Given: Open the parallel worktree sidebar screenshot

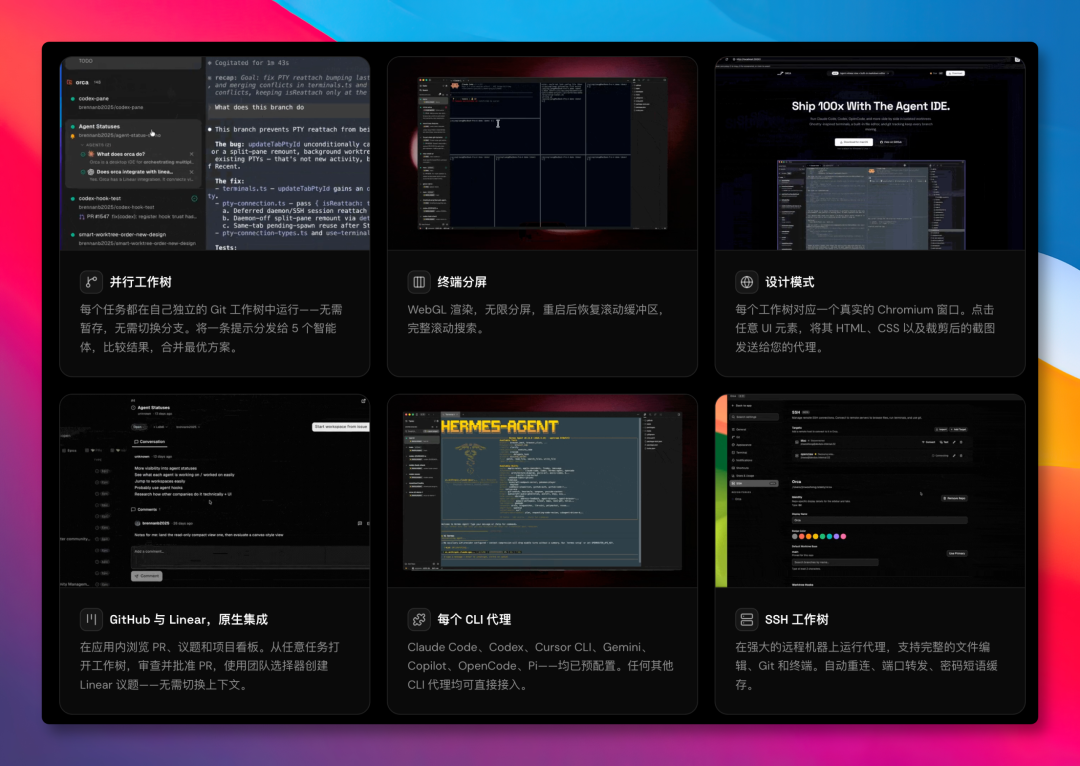Looking at the screenshot, I should click(x=215, y=153).
